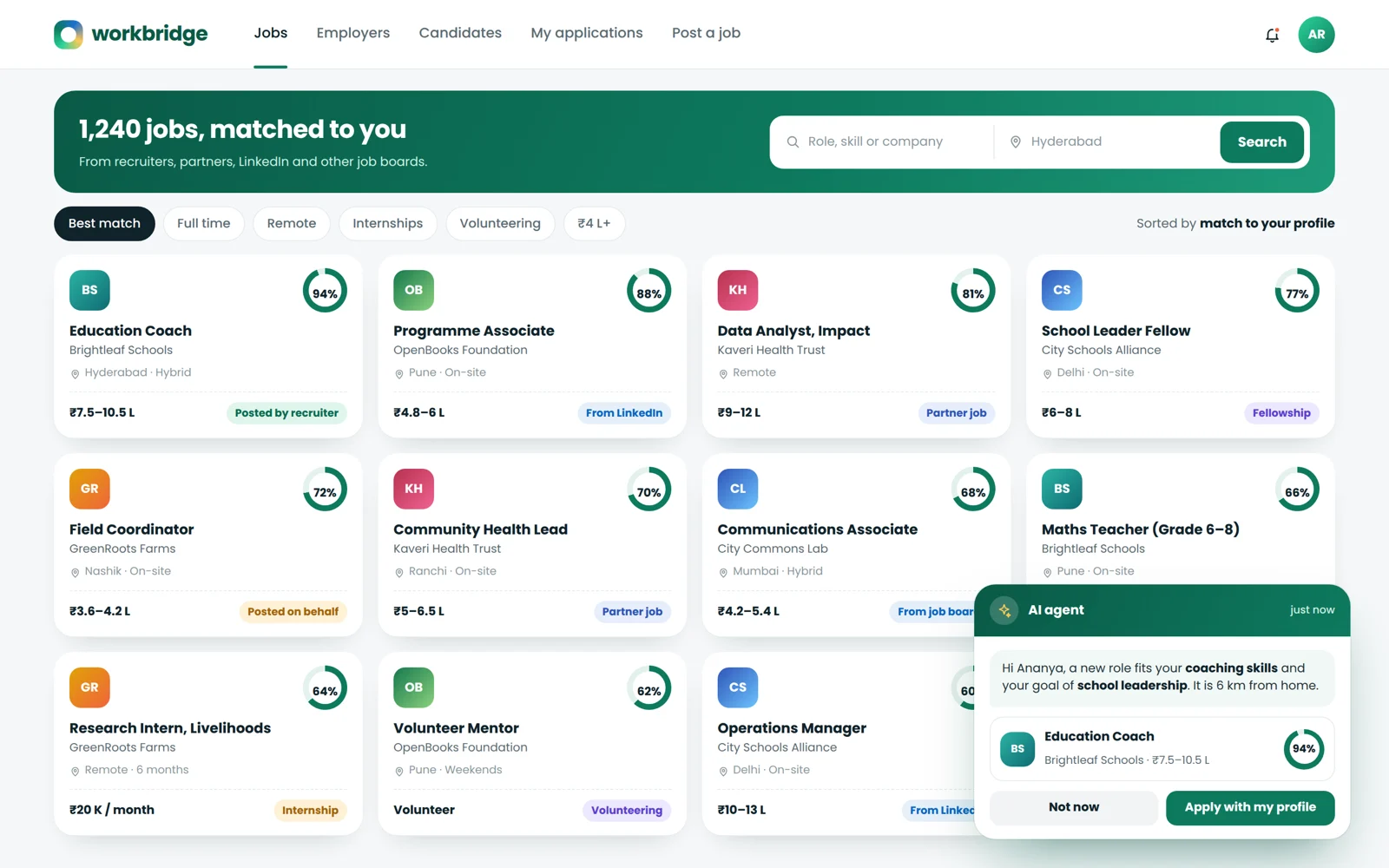
Task: Open the Employers tab
Action: pyautogui.click(x=353, y=33)
